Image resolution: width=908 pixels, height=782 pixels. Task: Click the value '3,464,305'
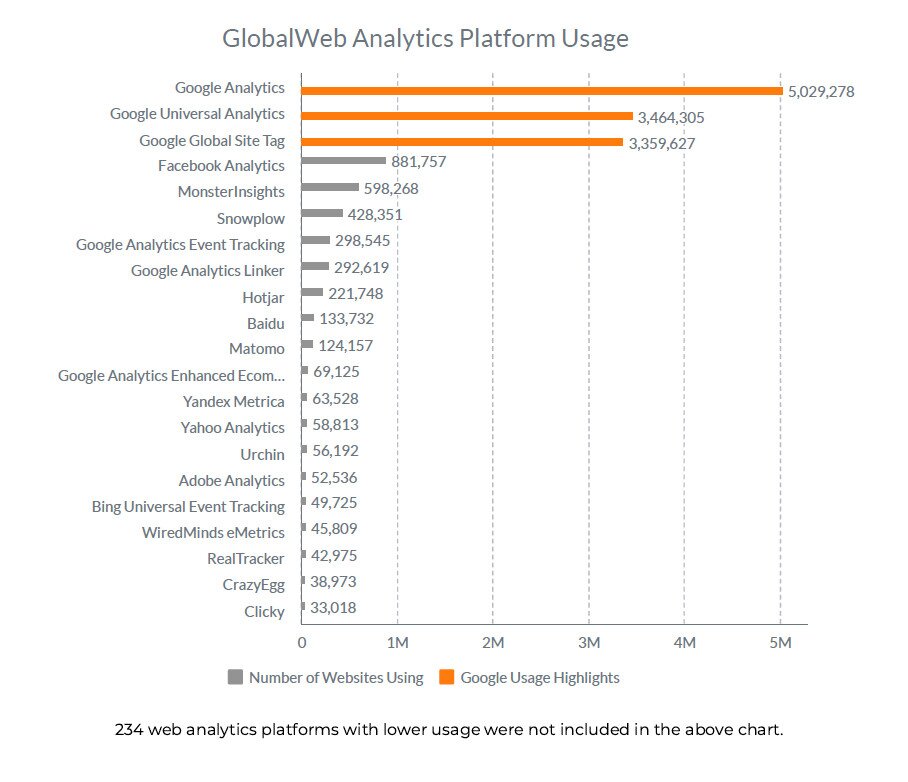click(x=671, y=118)
